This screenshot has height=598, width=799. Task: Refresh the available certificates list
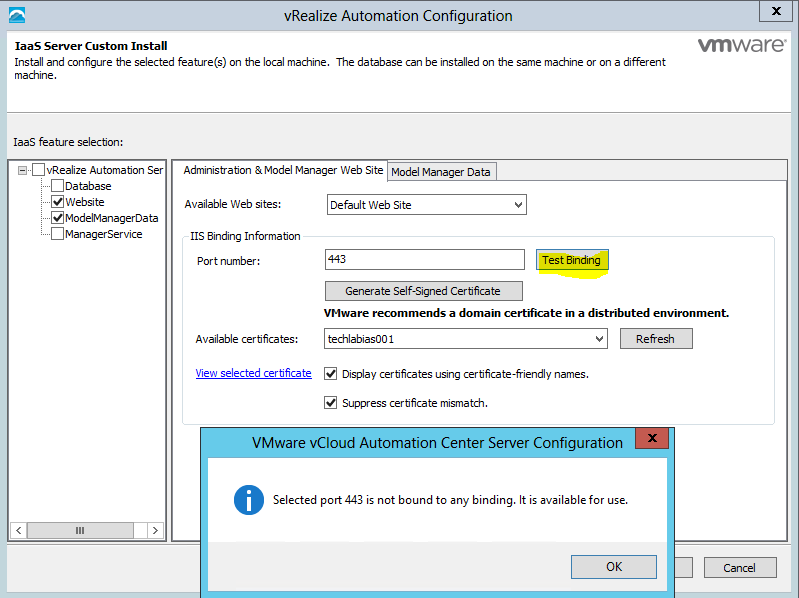pos(656,339)
